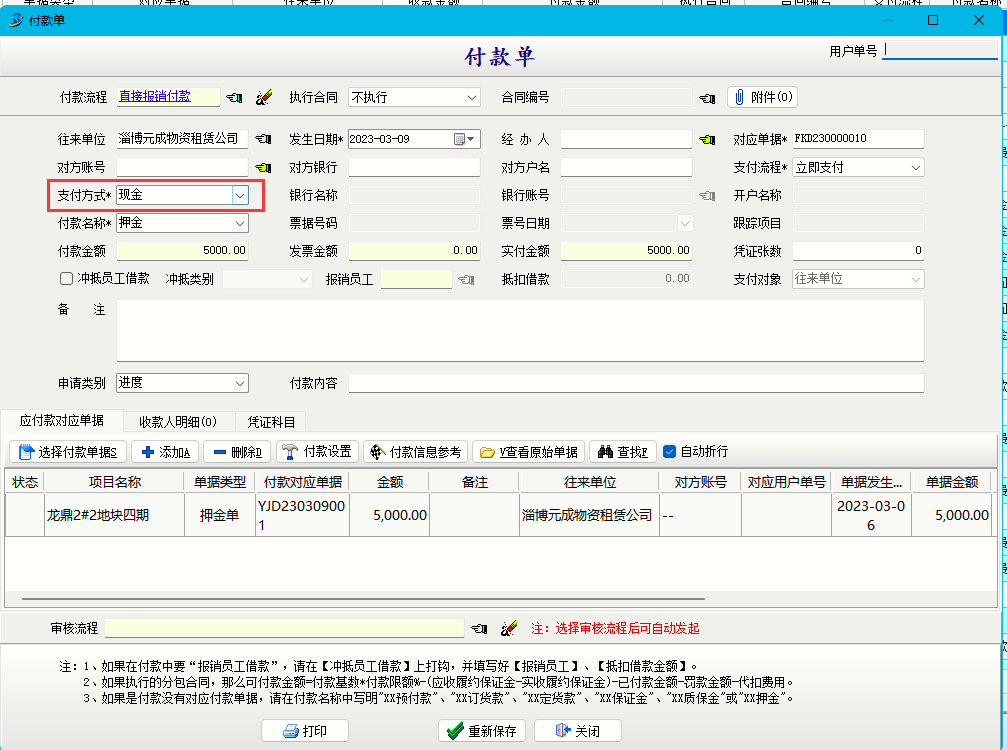Click the clear brush icon next to 付款流程

pyautogui.click(x=263, y=97)
